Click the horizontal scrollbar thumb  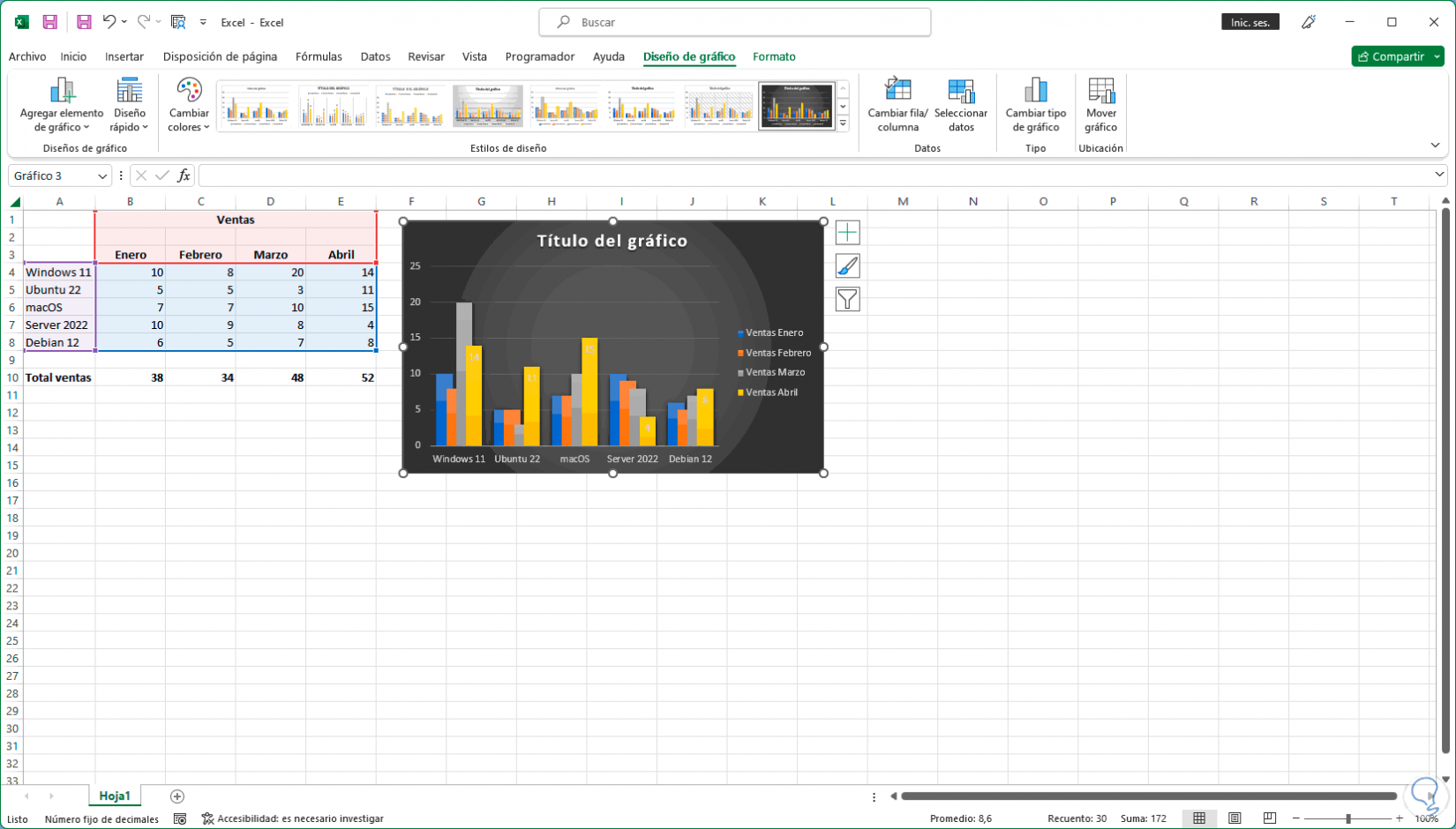point(1148,796)
